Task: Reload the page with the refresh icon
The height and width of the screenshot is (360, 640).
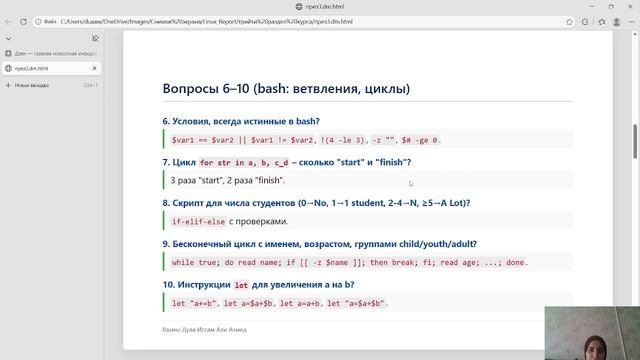Action: [x=23, y=22]
